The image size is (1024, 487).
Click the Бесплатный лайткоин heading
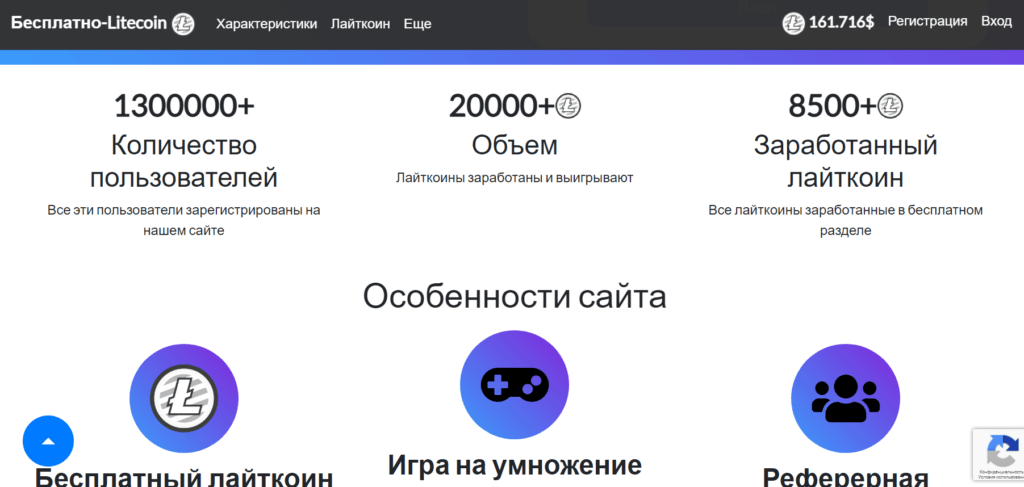(184, 477)
